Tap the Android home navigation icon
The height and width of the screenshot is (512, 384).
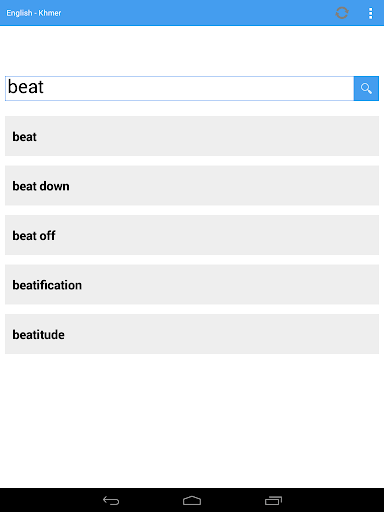(x=192, y=500)
